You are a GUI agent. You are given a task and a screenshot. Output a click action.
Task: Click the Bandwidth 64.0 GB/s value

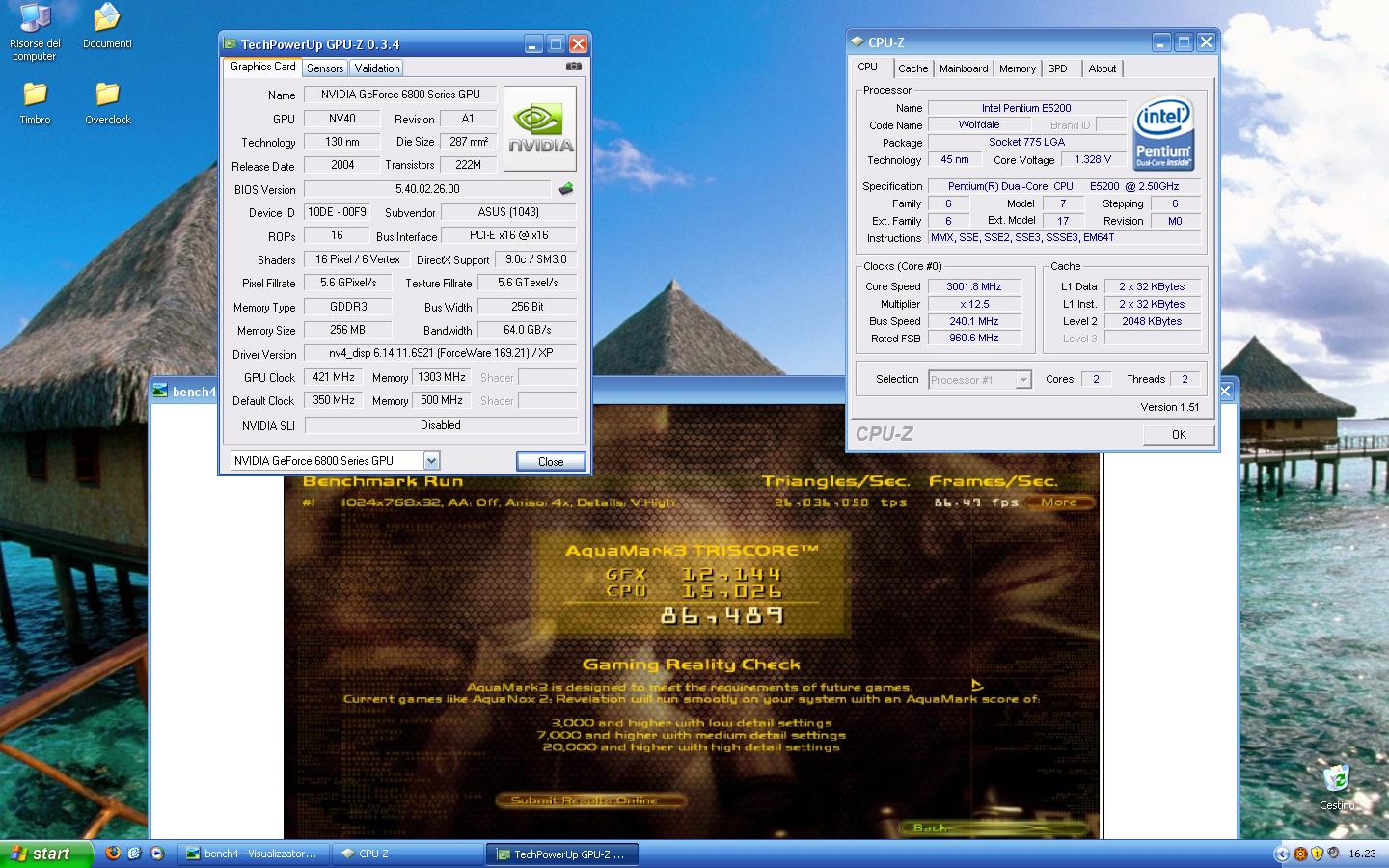coord(528,330)
